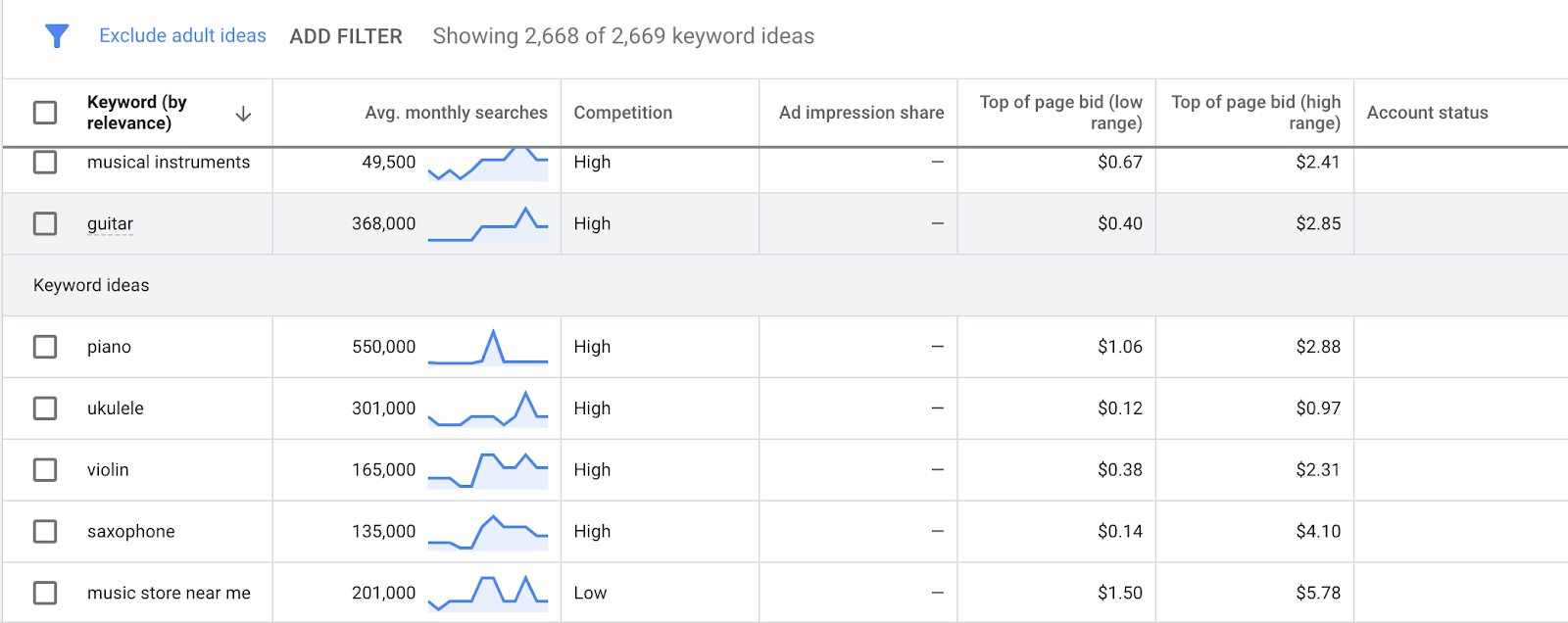Screen dimensions: 1568x623
Task: Click the blue filter funnel icon
Action: coord(57,36)
